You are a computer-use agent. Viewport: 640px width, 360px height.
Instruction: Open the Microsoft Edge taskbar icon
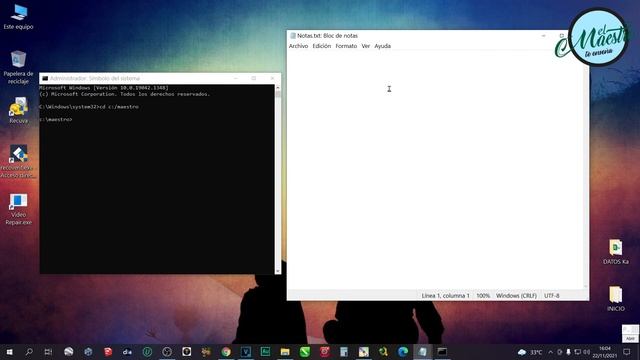click(403, 352)
